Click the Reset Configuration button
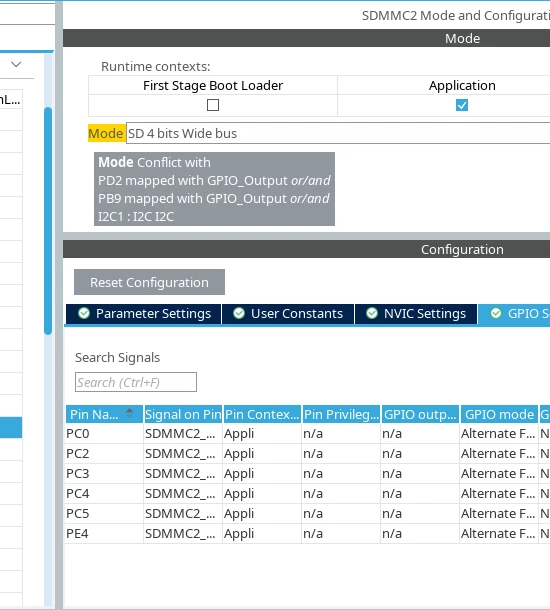Image resolution: width=550 pixels, height=610 pixels. [149, 282]
